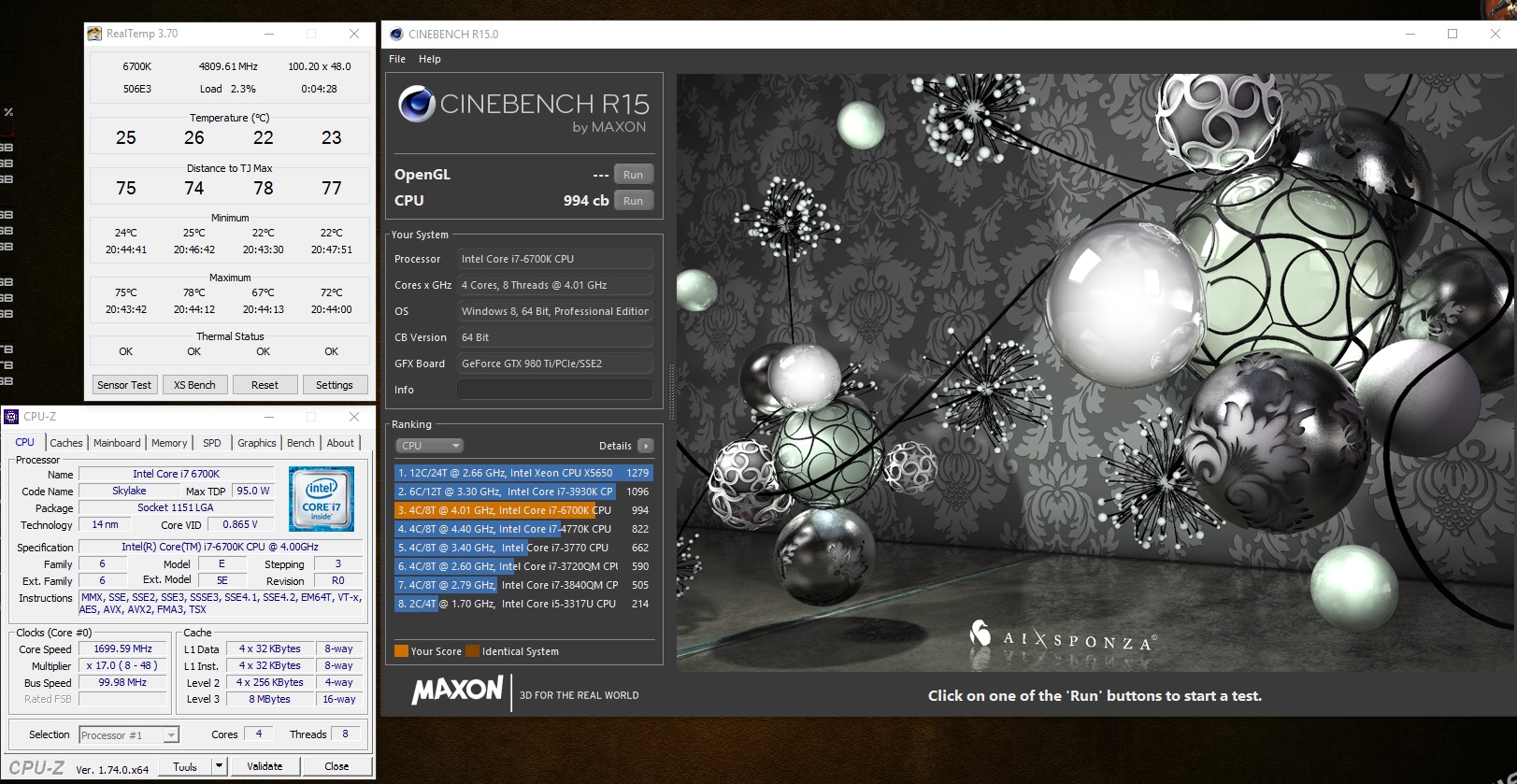The width and height of the screenshot is (1517, 784).
Task: Click the Details arrow button in Ranking
Action: 646,446
